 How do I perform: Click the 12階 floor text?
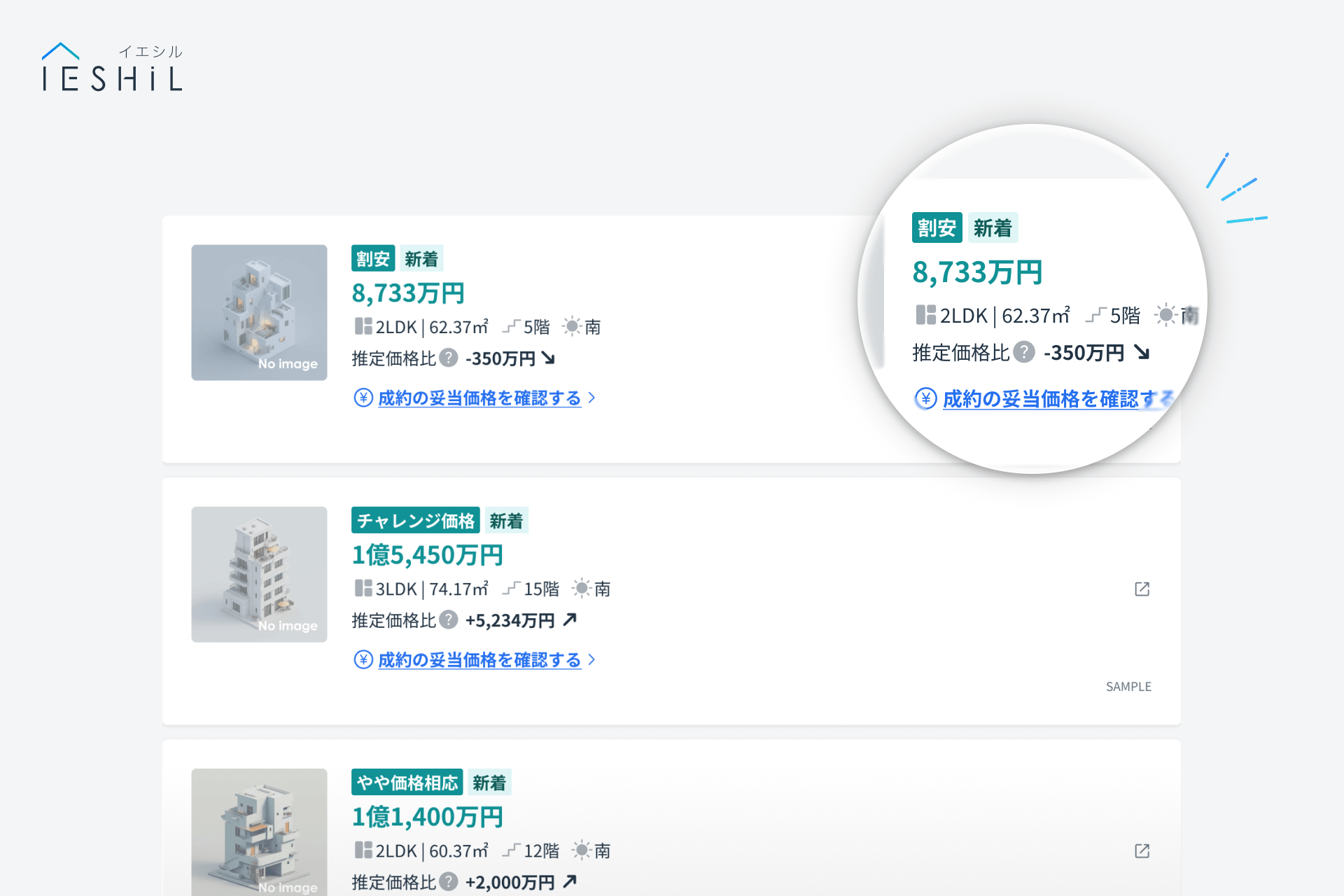542,850
